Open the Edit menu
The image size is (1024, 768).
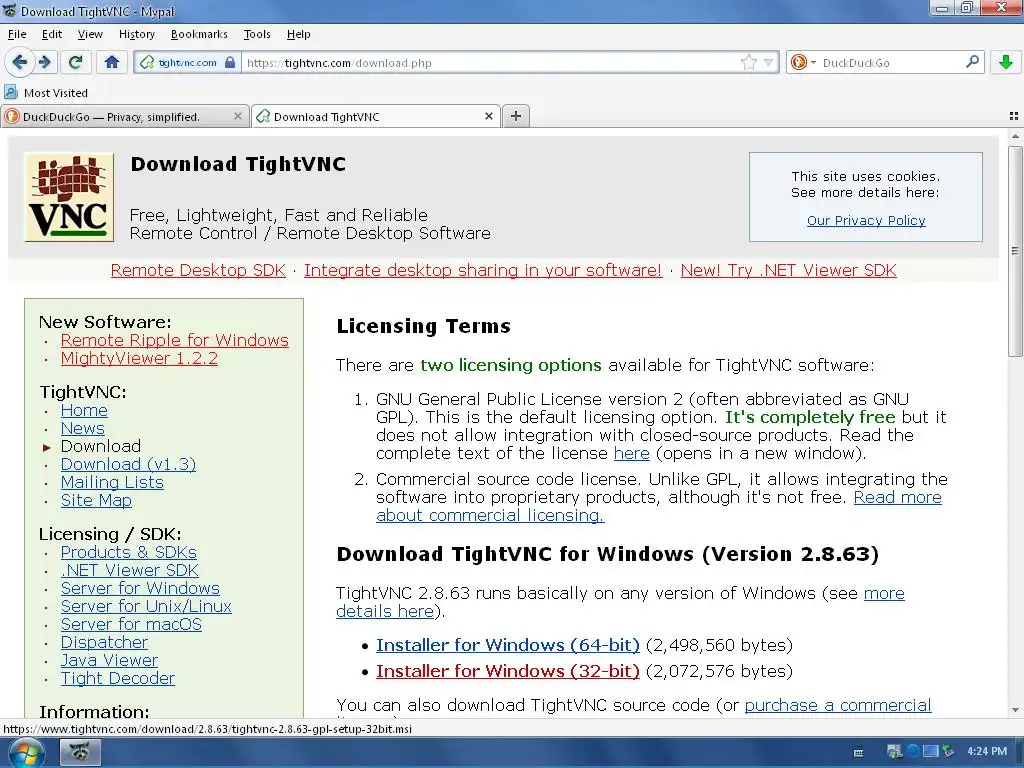tap(52, 34)
